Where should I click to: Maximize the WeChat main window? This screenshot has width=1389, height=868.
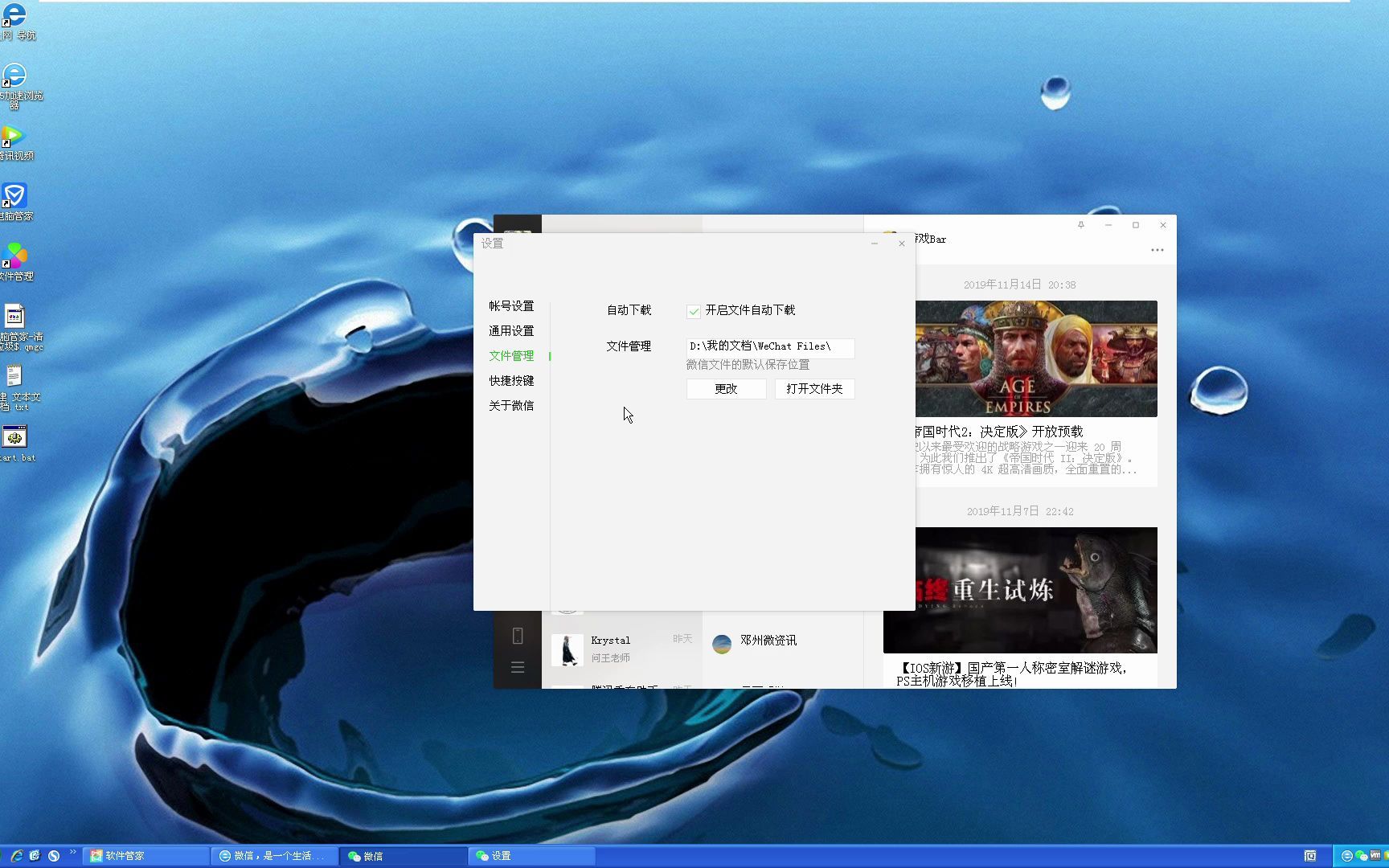pos(1136,225)
